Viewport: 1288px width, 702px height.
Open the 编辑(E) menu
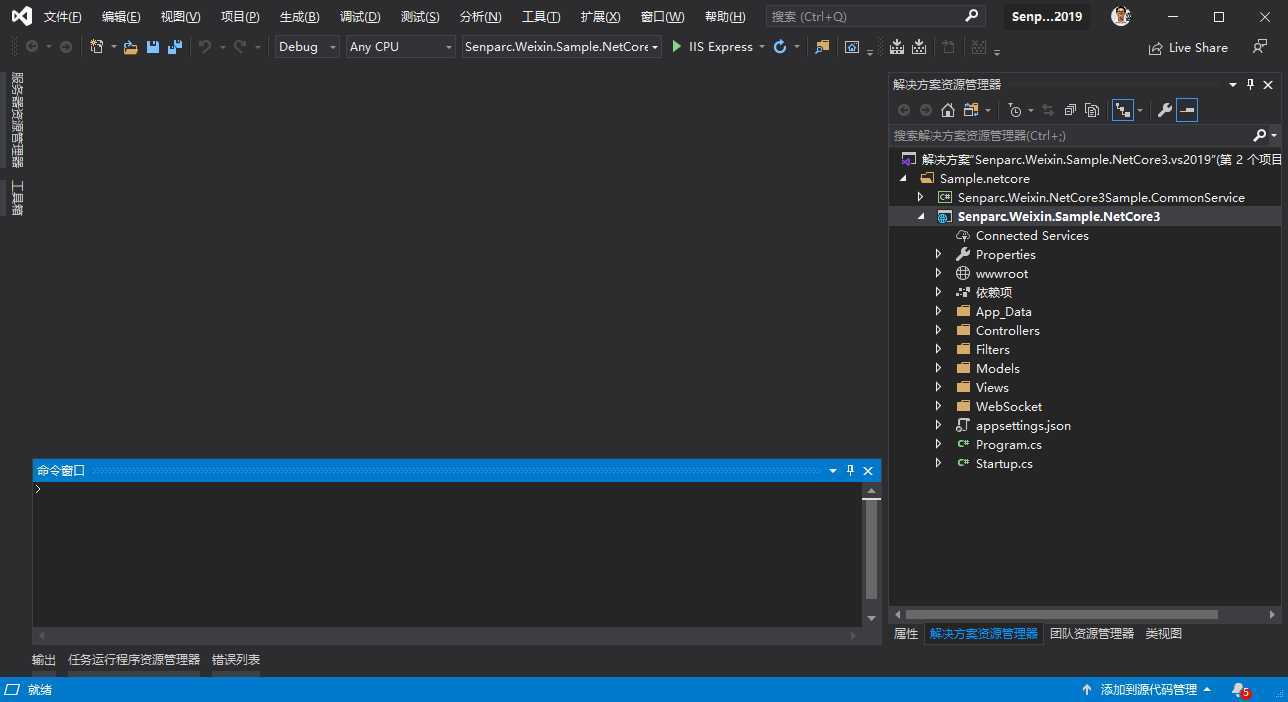(x=121, y=17)
